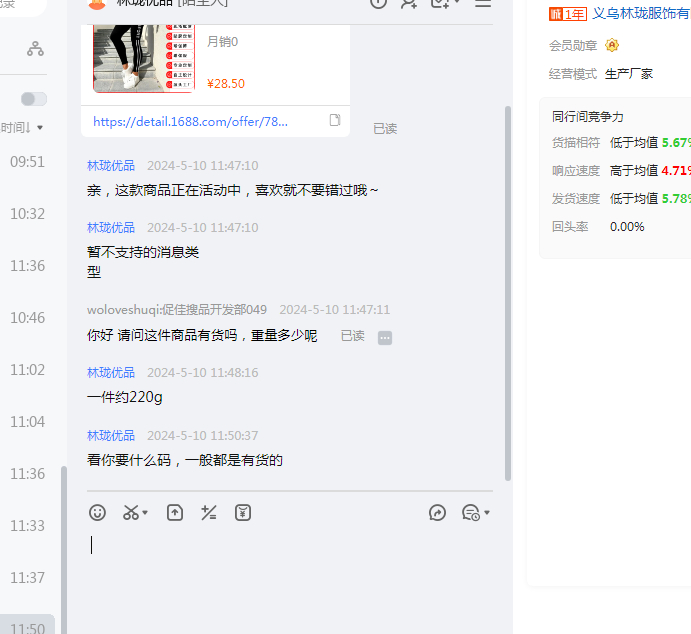Click the scissors screenshot tool
This screenshot has height=634, width=691.
pos(131,513)
